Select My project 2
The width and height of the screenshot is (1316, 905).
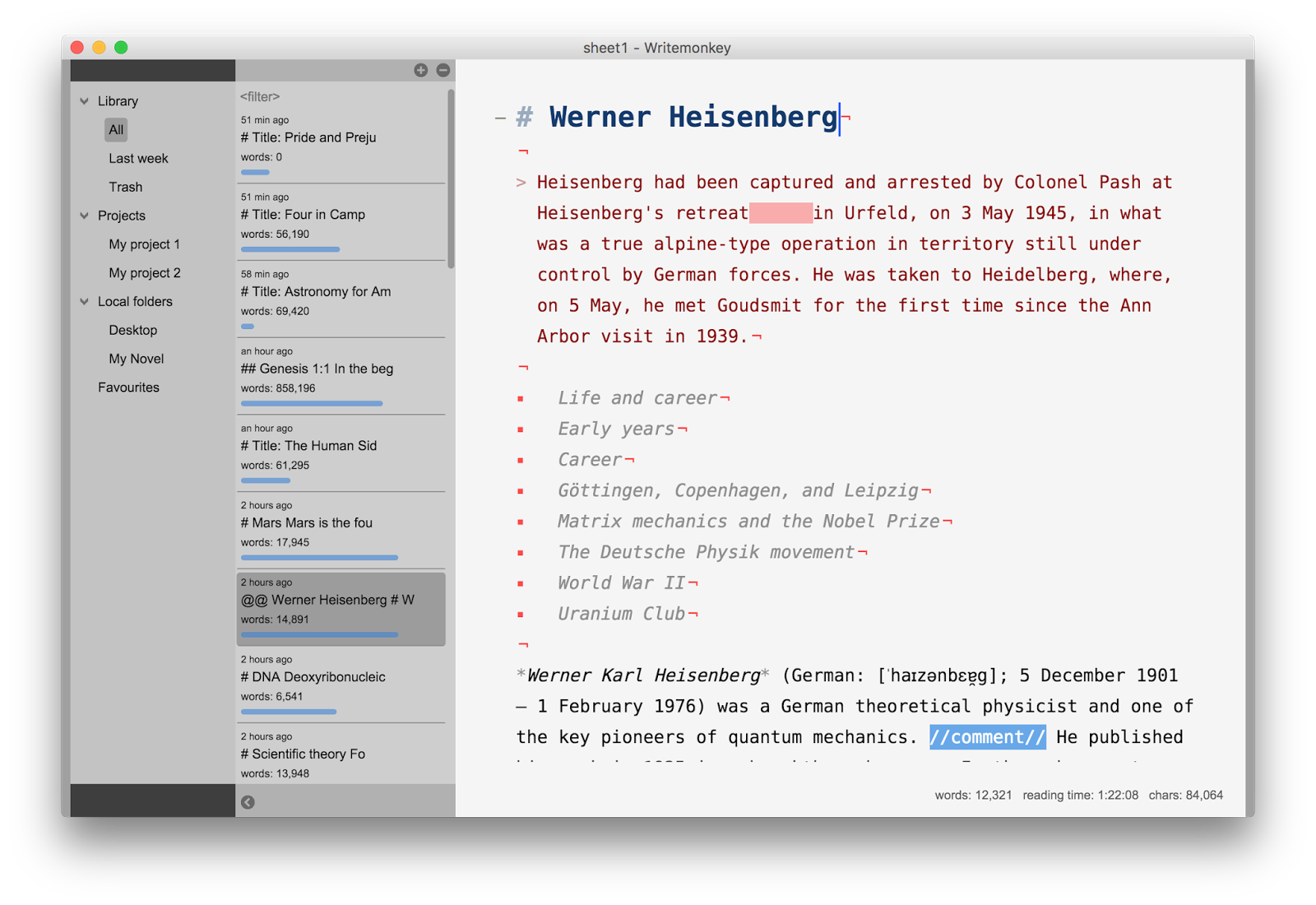(144, 273)
